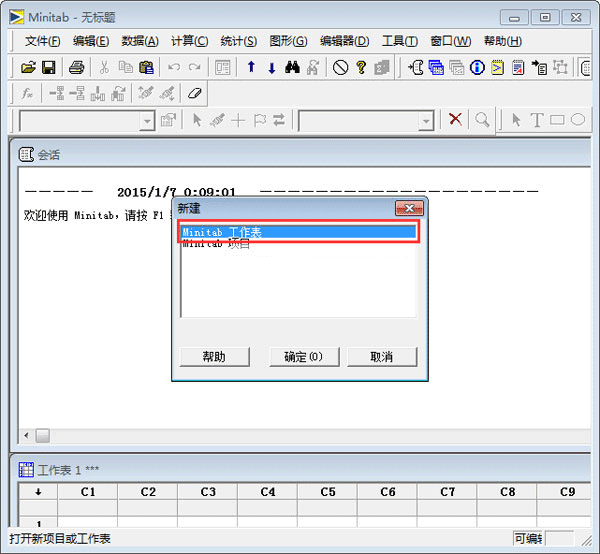Click the yellow question mark Help icon
The image size is (600, 554).
pyautogui.click(x=361, y=68)
